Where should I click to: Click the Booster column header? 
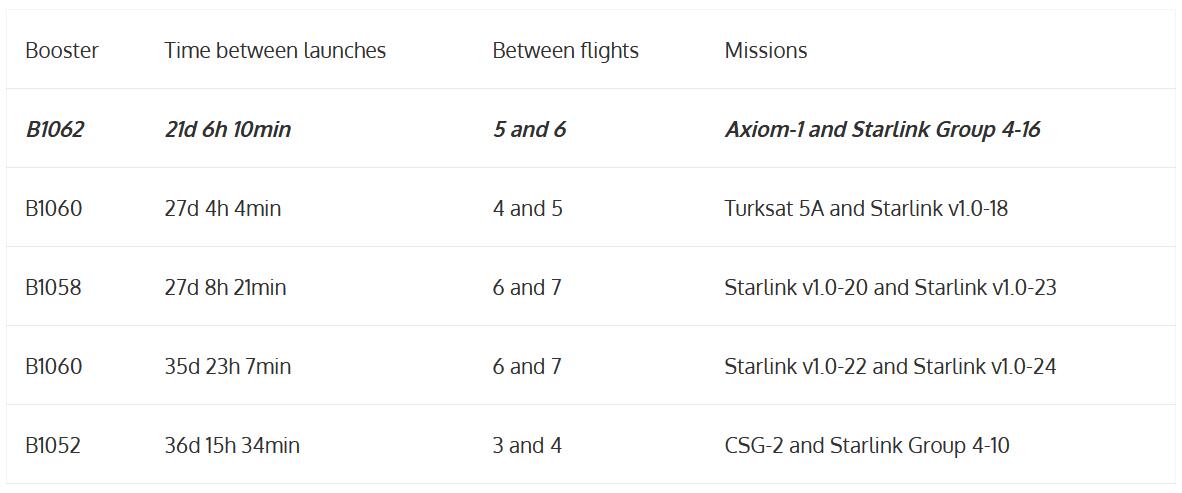(x=62, y=50)
